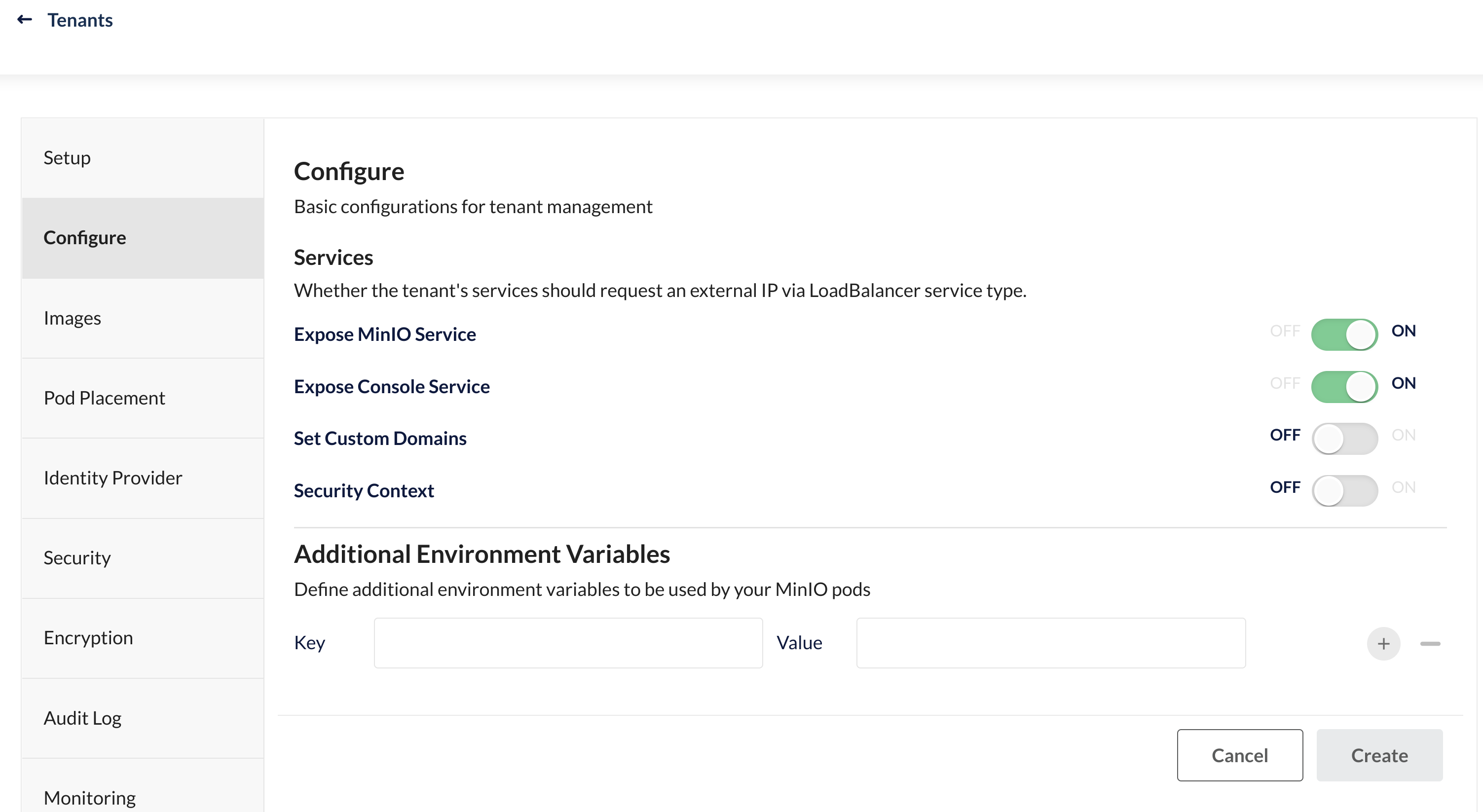Focus the environment variable Key field
Screen dimensions: 1483x812
pyautogui.click(x=568, y=643)
